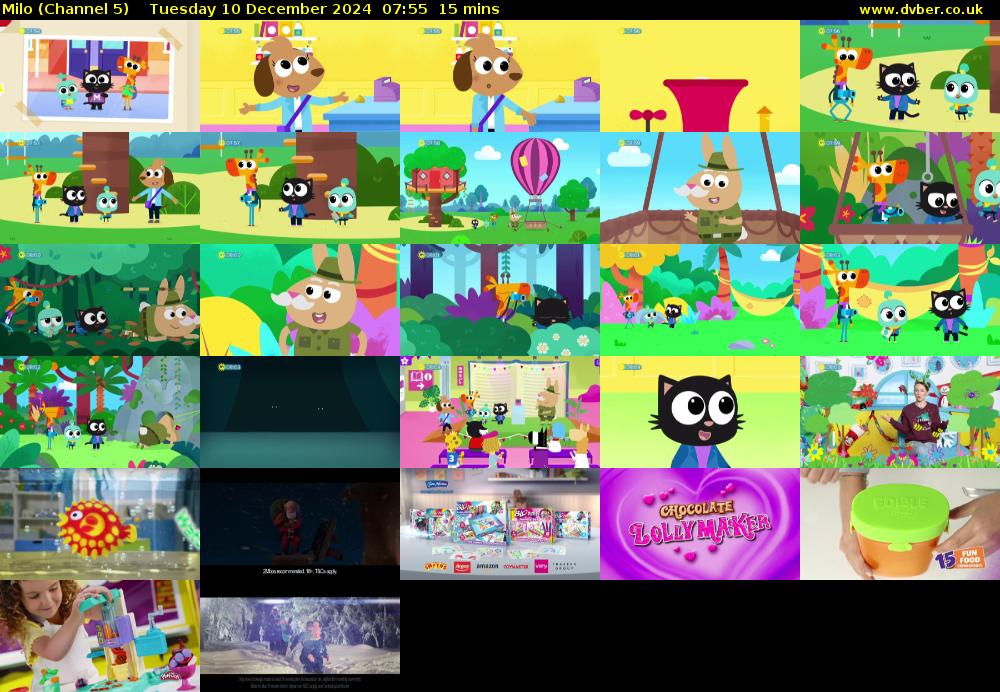The image size is (1000, 692).
Task: Open the snowy forest thumbnail with child
Action: pos(300,636)
